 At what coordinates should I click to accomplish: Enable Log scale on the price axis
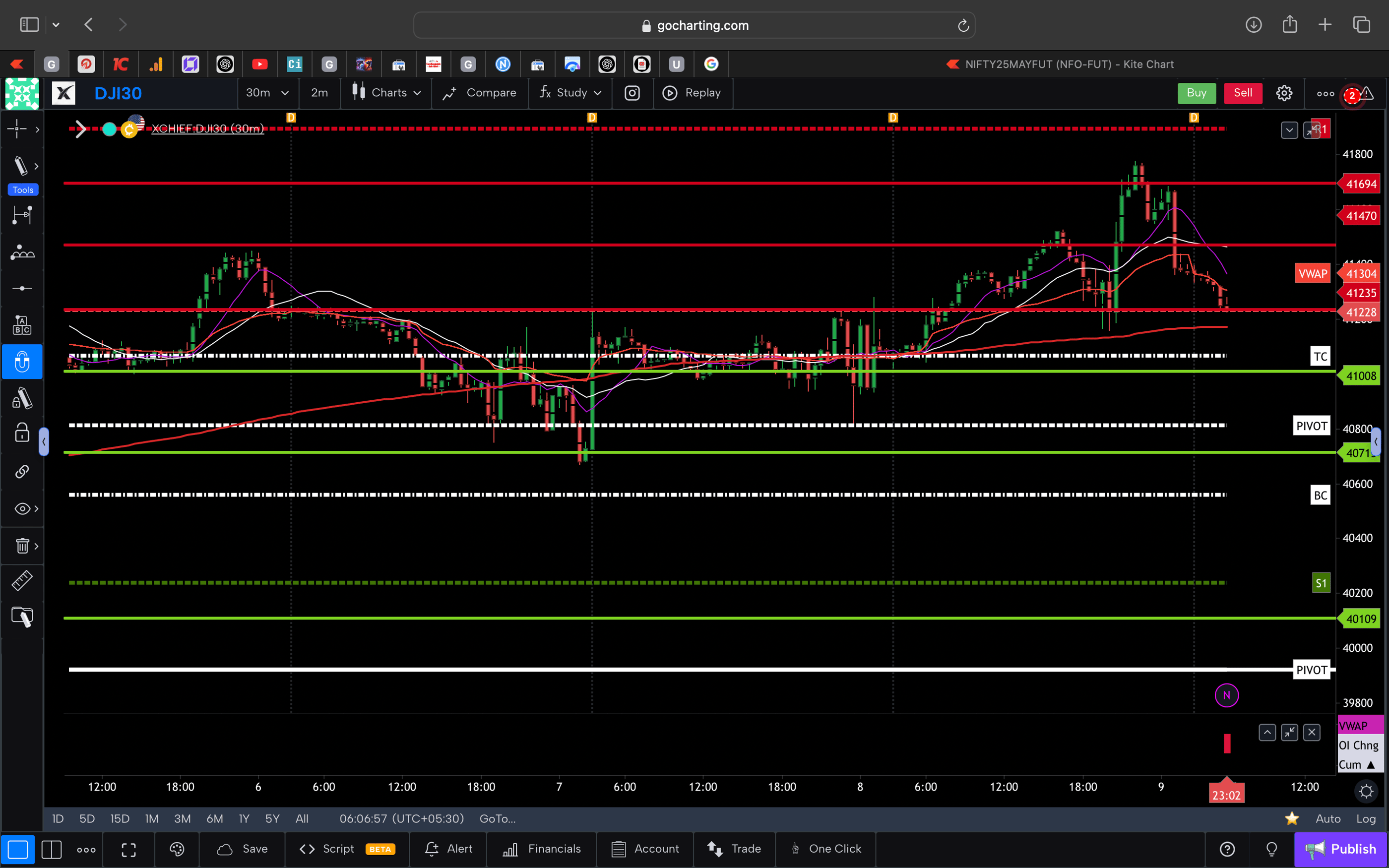click(x=1367, y=818)
